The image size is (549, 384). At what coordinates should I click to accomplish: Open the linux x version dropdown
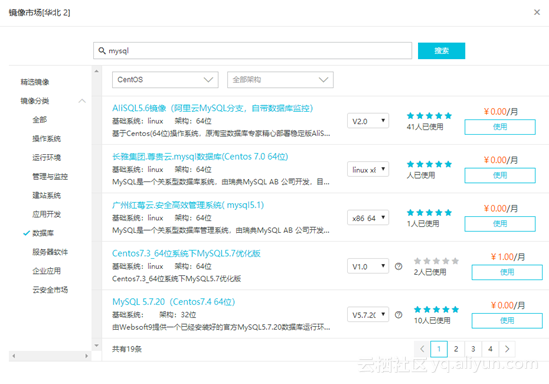coord(368,169)
